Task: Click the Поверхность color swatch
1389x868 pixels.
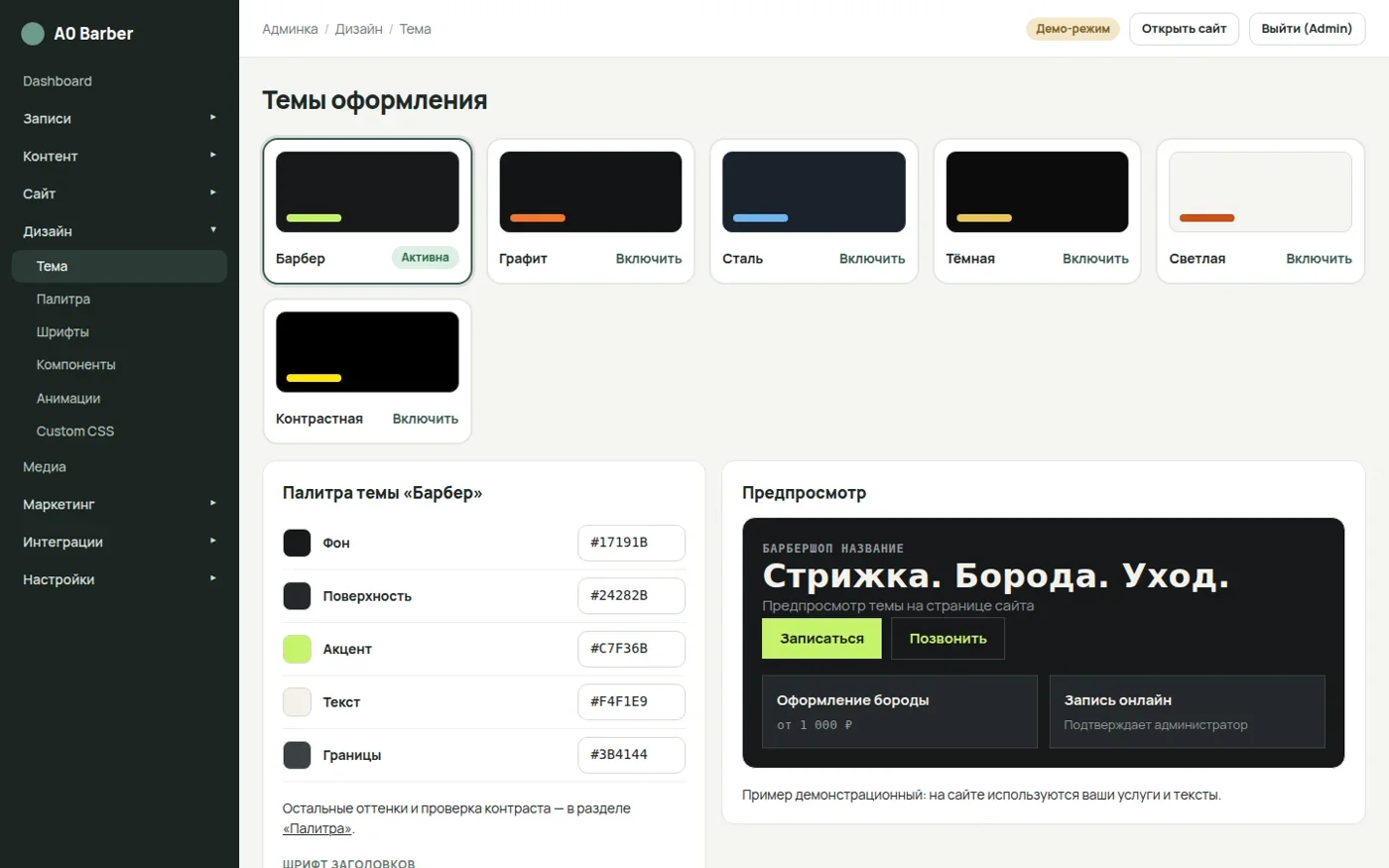Action: (x=297, y=596)
